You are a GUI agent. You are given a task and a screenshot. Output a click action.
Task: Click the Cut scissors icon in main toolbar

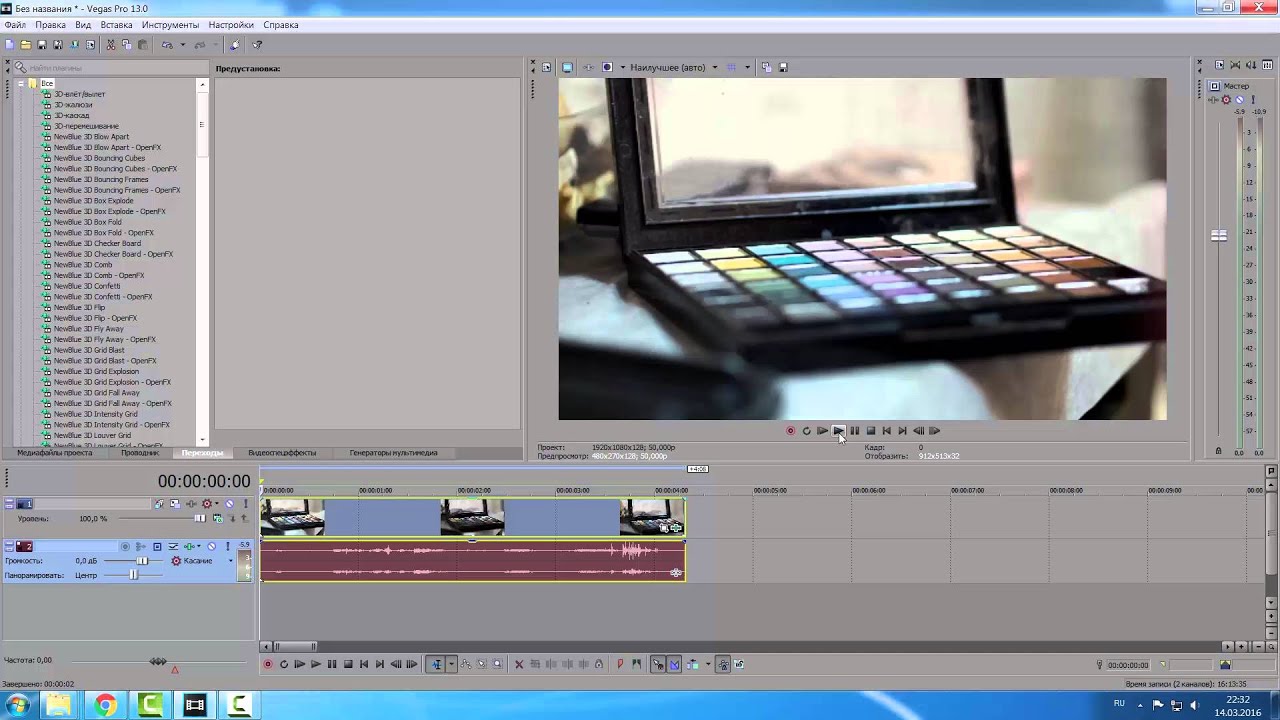(x=110, y=45)
